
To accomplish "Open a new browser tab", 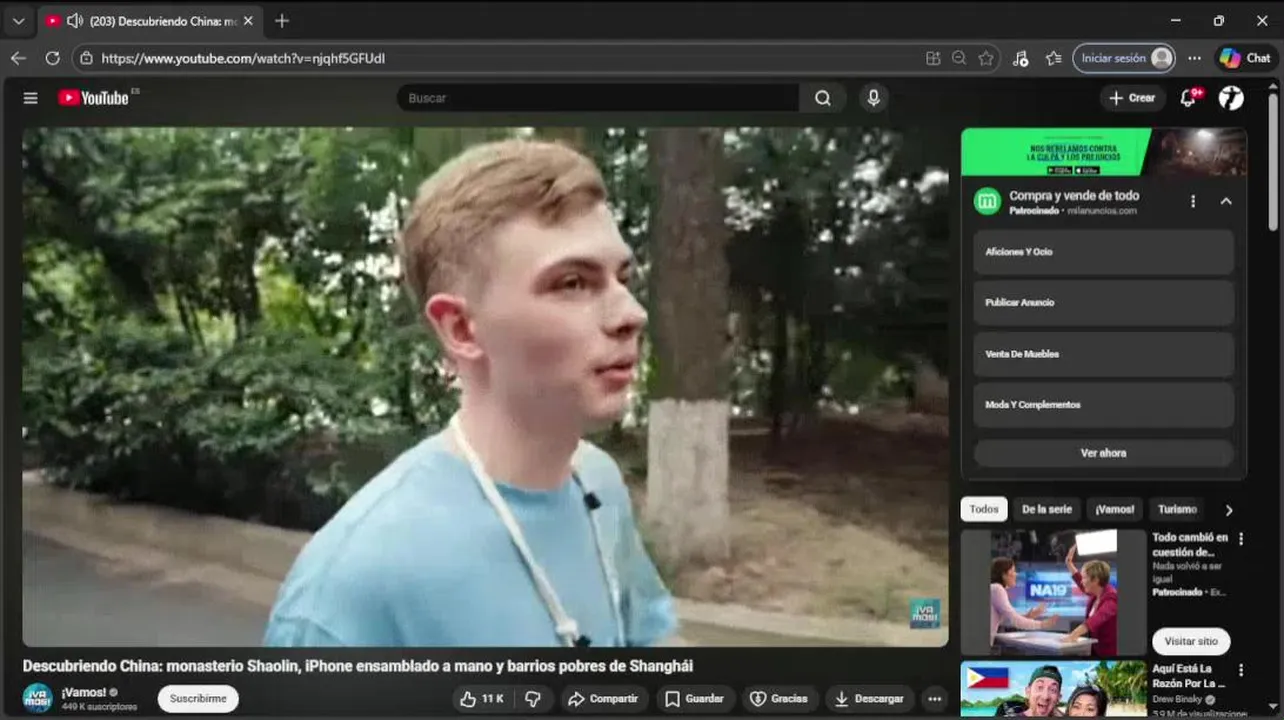I will click(282, 20).
